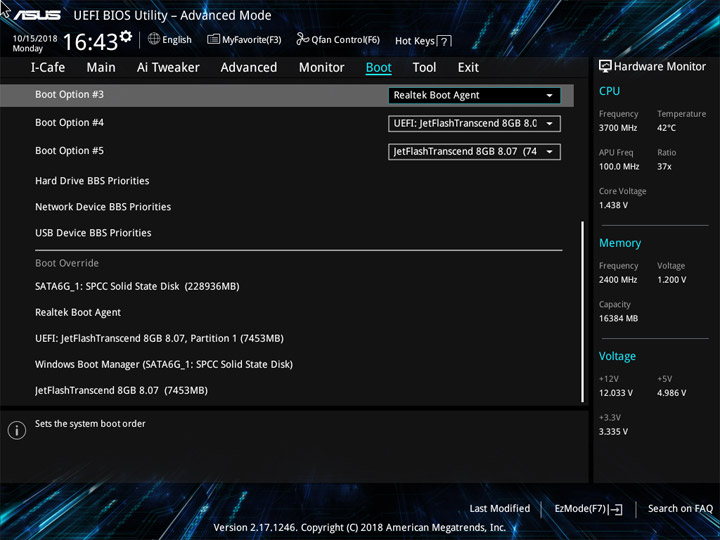The image size is (720, 540).
Task: Click the Memory frequency 2400 MHz
Action: pyautogui.click(x=618, y=280)
